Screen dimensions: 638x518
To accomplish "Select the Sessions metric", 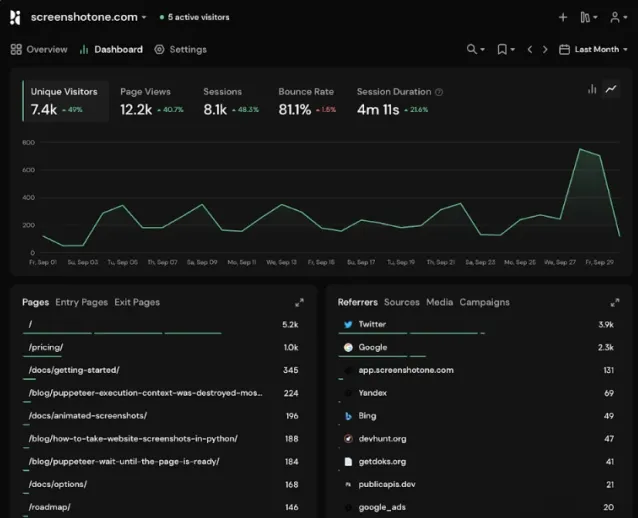I will pyautogui.click(x=231, y=101).
